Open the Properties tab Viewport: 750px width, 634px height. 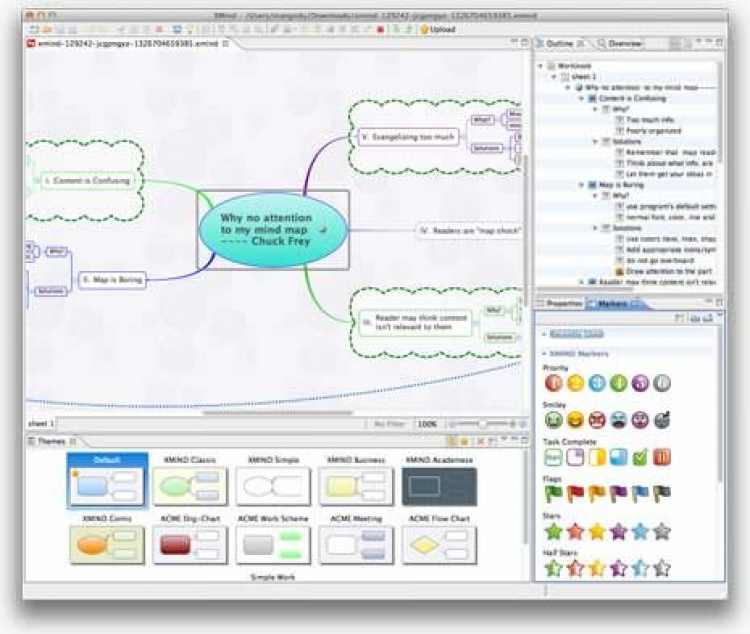tap(560, 303)
